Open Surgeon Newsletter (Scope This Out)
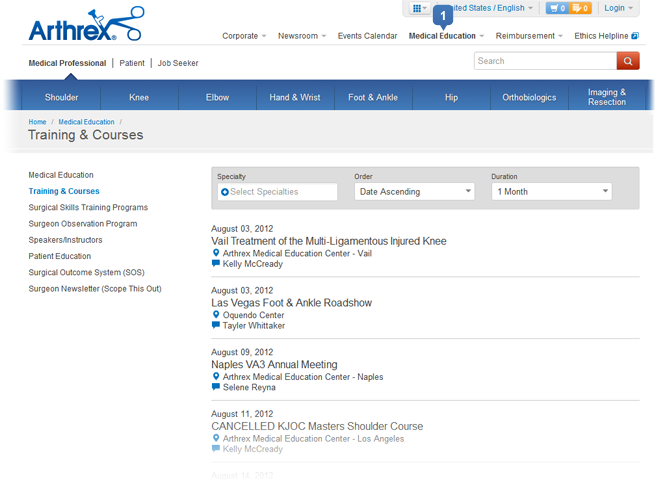Viewport: 660px width, 492px height. tap(95, 289)
